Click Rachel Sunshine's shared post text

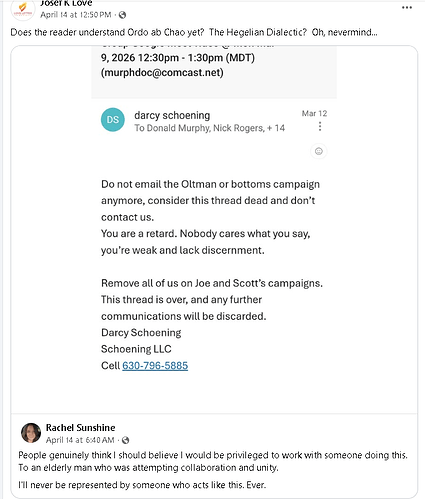point(213,470)
